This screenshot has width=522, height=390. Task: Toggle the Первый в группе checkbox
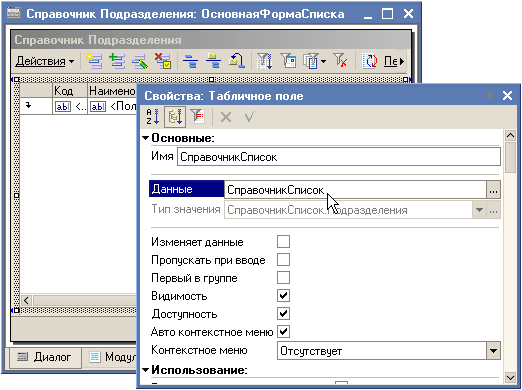(283, 278)
